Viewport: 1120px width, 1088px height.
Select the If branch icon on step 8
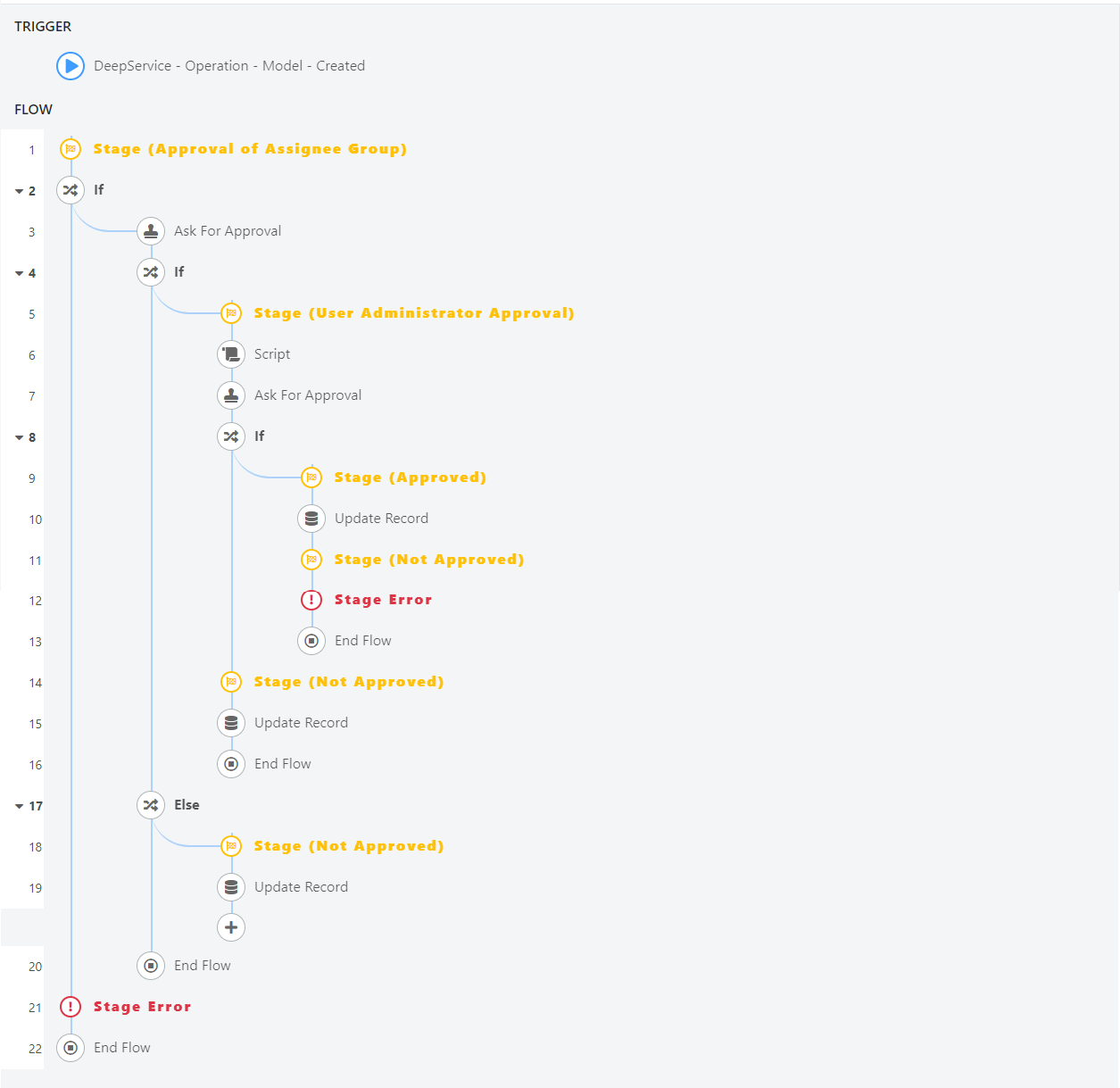231,436
